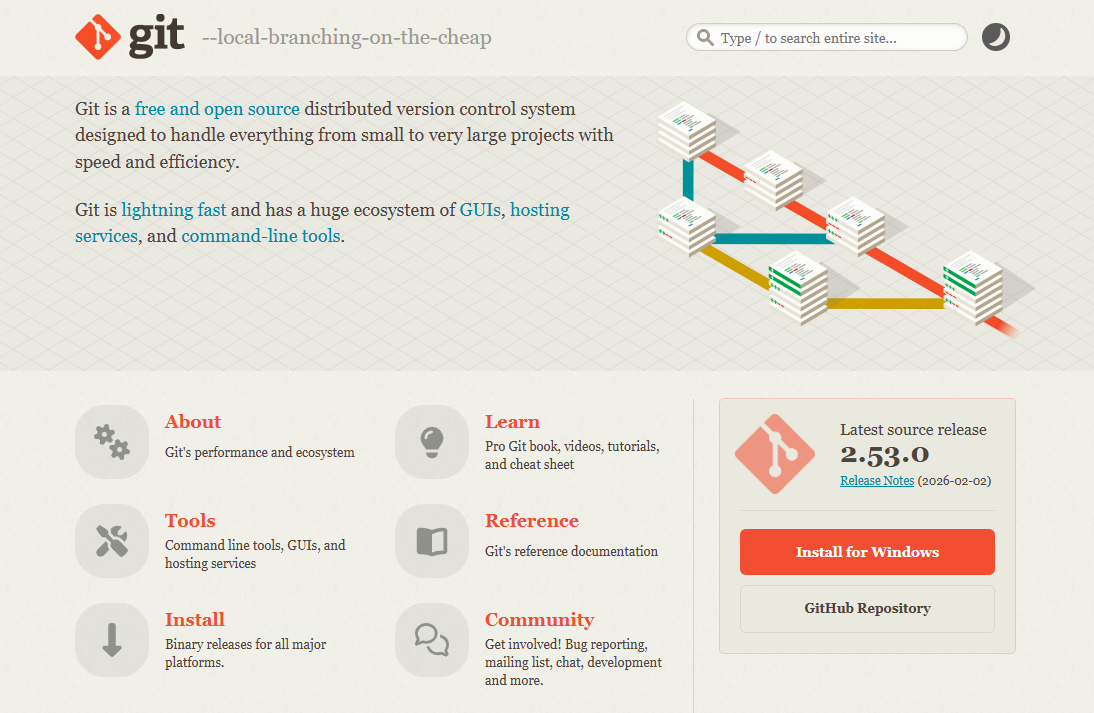Follow the 'free and open source' link
Screen dimensions: 1094x713
tap(217, 109)
